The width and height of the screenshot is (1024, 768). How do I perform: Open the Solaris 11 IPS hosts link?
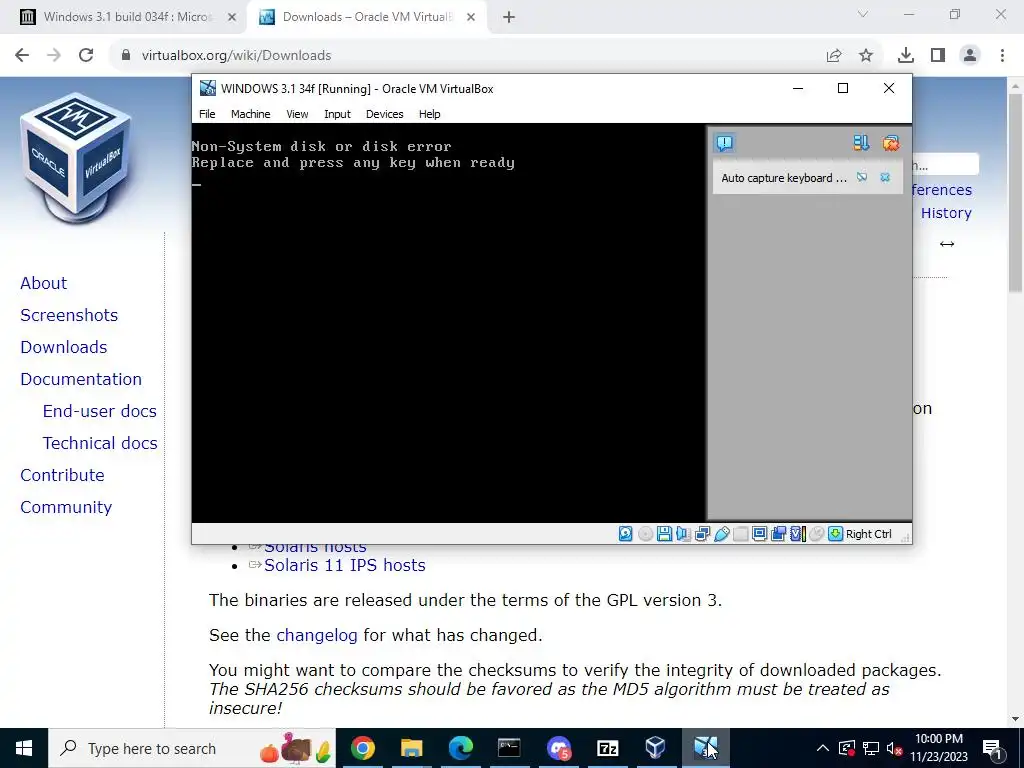pos(345,566)
